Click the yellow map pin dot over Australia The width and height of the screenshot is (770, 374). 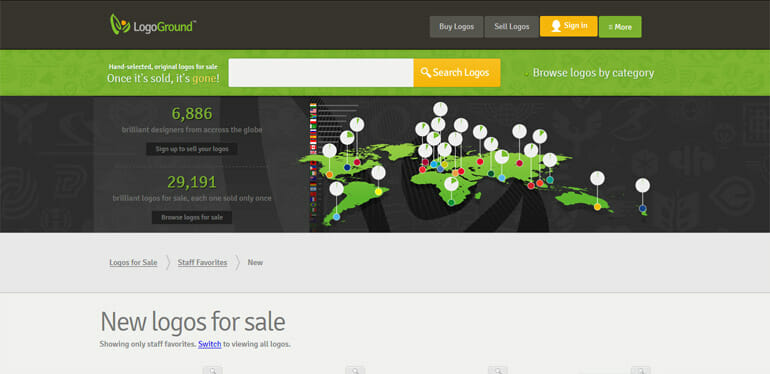[597, 207]
